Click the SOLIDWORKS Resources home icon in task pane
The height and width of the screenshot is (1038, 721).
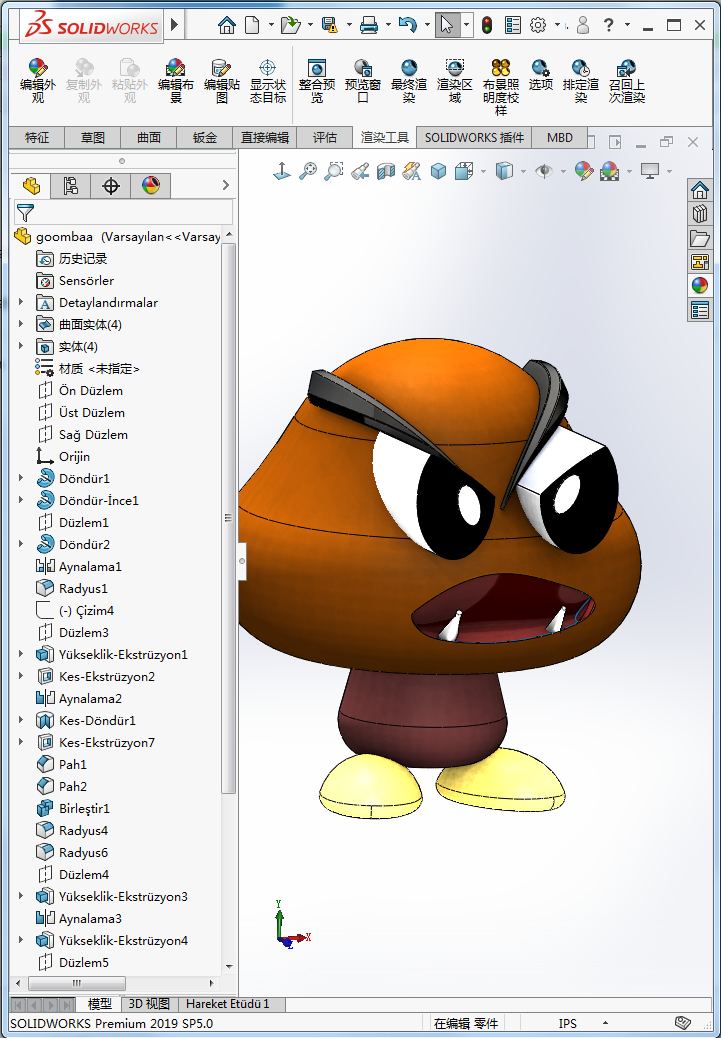[x=700, y=191]
